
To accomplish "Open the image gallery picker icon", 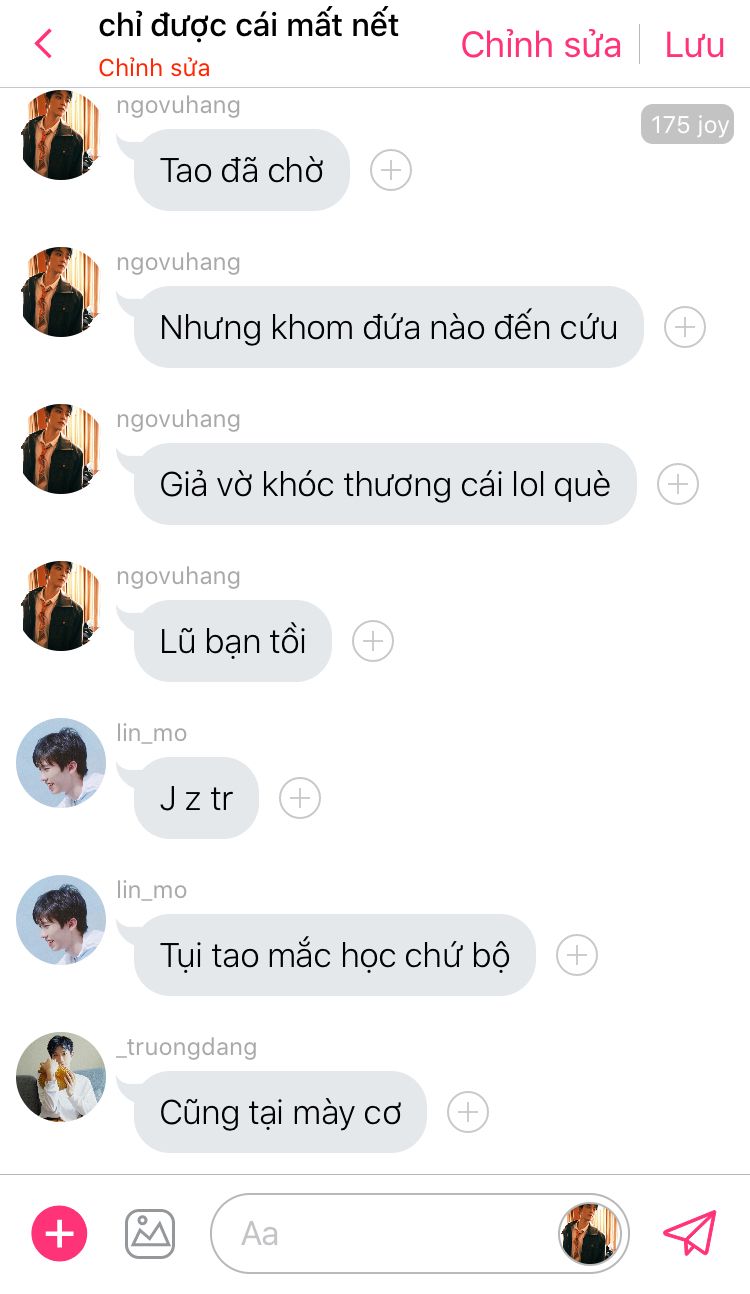I will (150, 1234).
